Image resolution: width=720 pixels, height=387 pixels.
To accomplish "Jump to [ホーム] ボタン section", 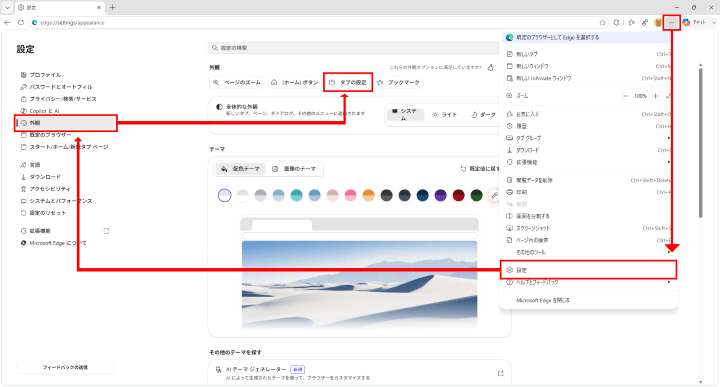I will click(x=294, y=83).
